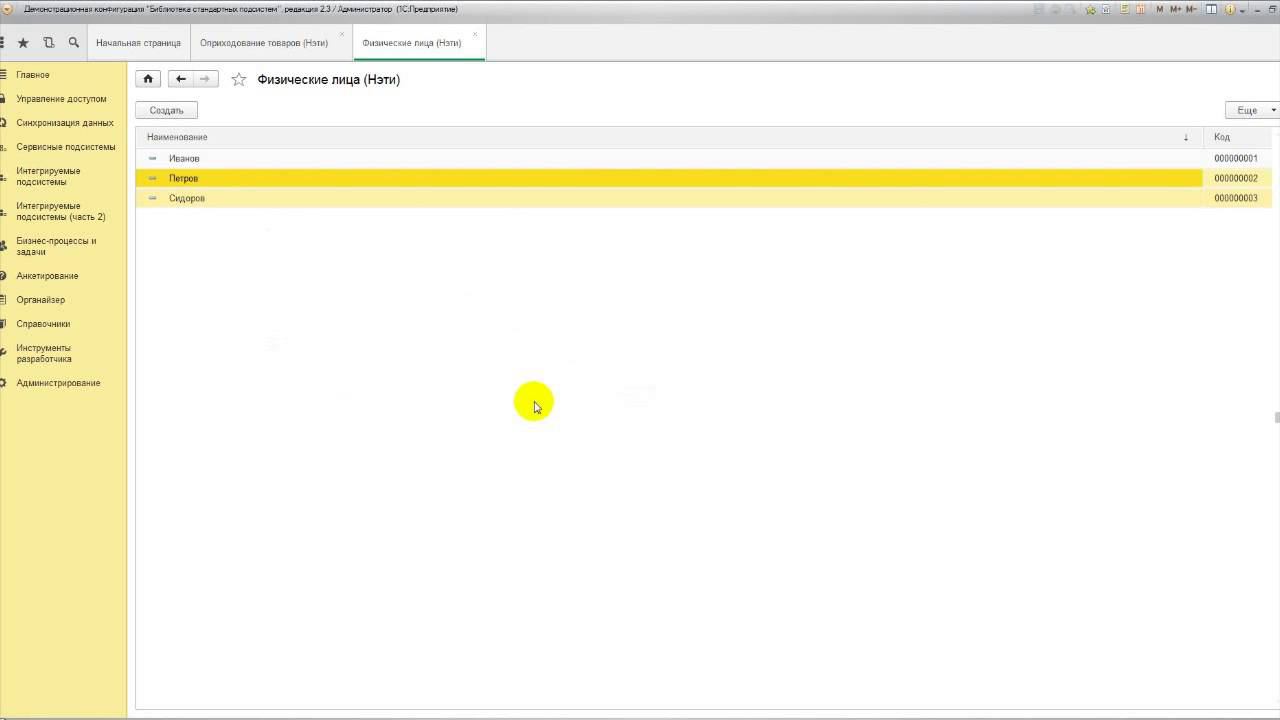Image resolution: width=1280 pixels, height=720 pixels.
Task: Click the row icon beside Иванов
Action: 153,158
